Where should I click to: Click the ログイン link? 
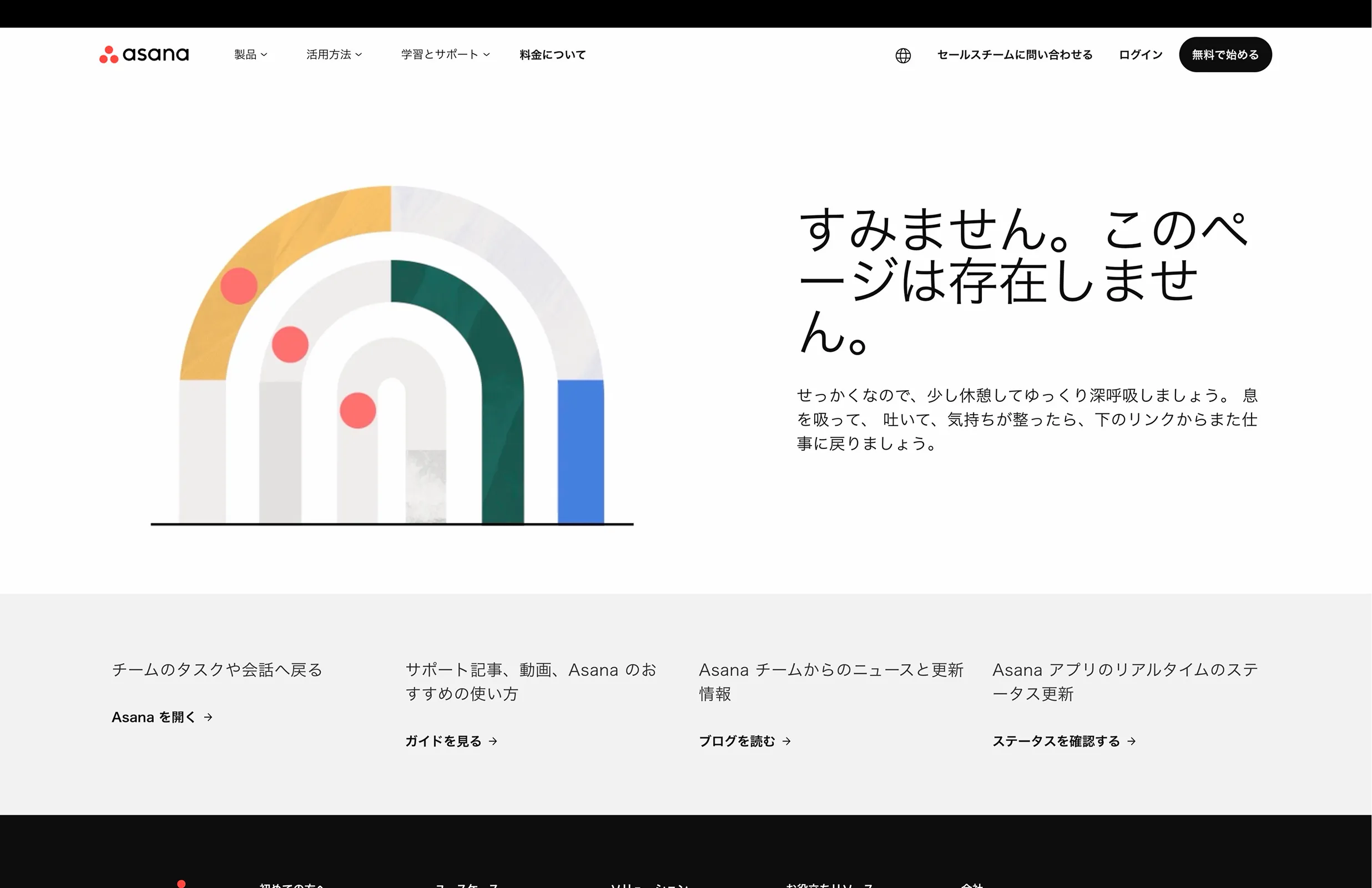pos(1140,55)
